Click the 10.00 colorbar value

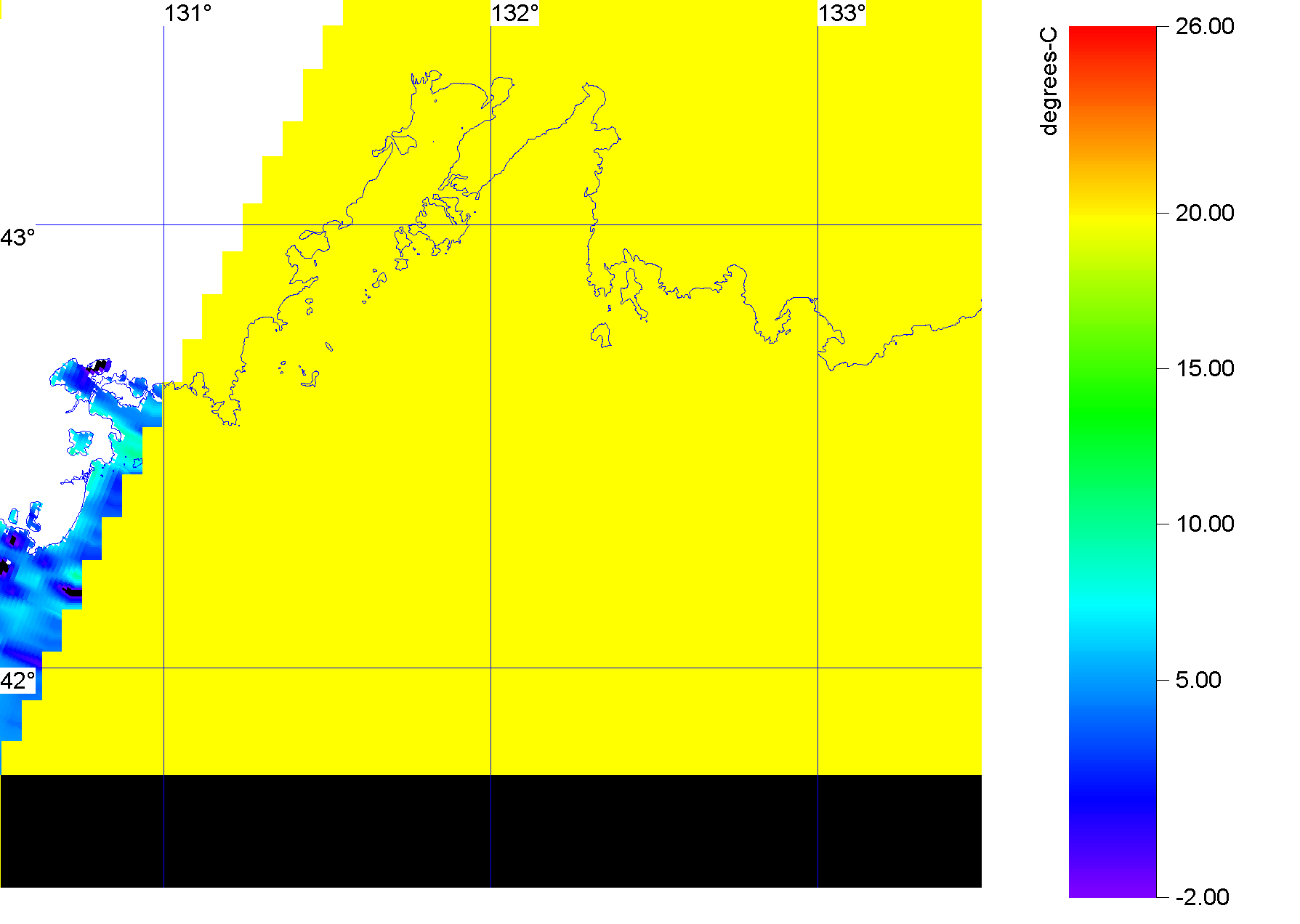pyautogui.click(x=1205, y=524)
